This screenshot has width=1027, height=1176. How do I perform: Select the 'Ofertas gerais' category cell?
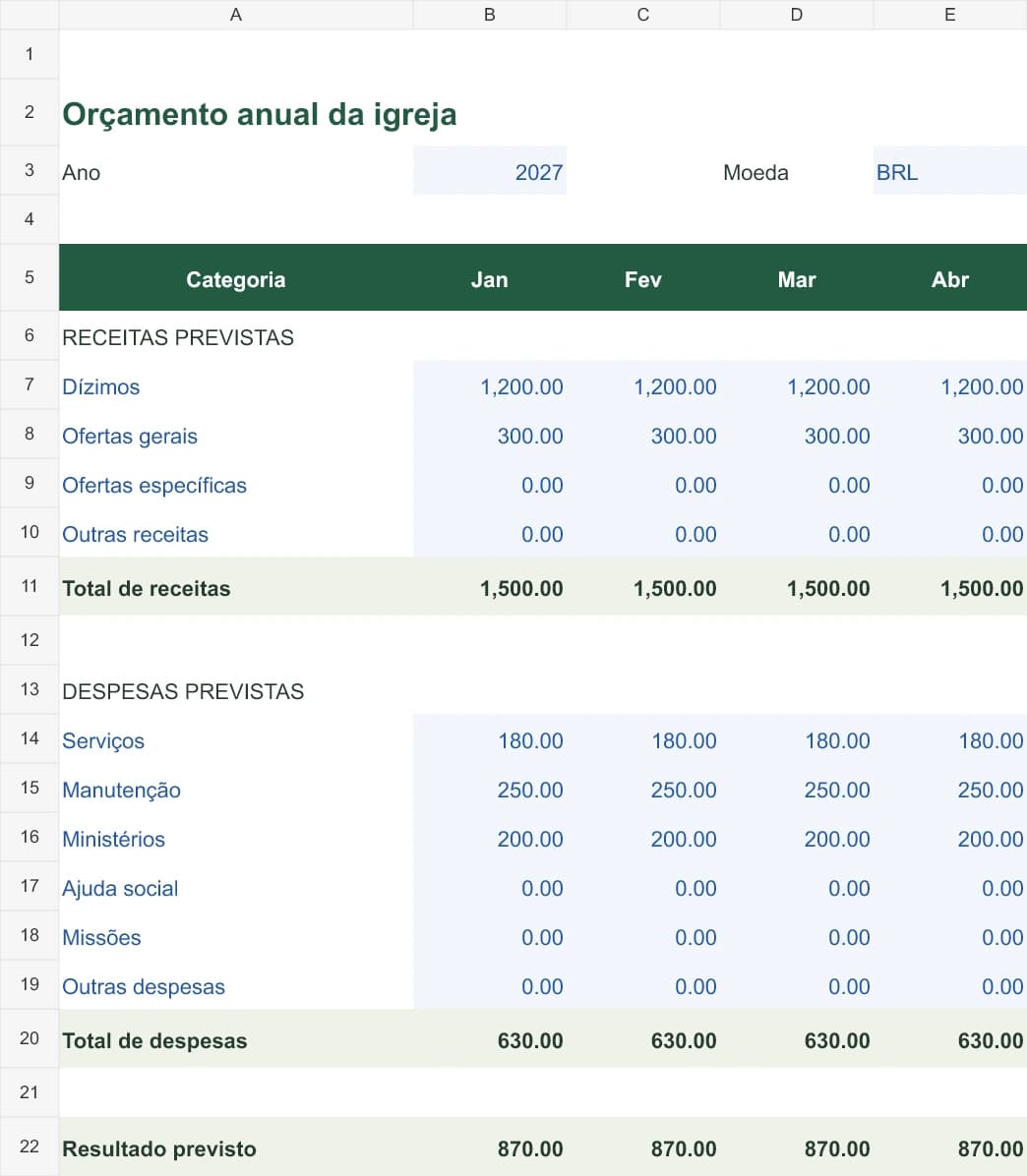pyautogui.click(x=235, y=435)
